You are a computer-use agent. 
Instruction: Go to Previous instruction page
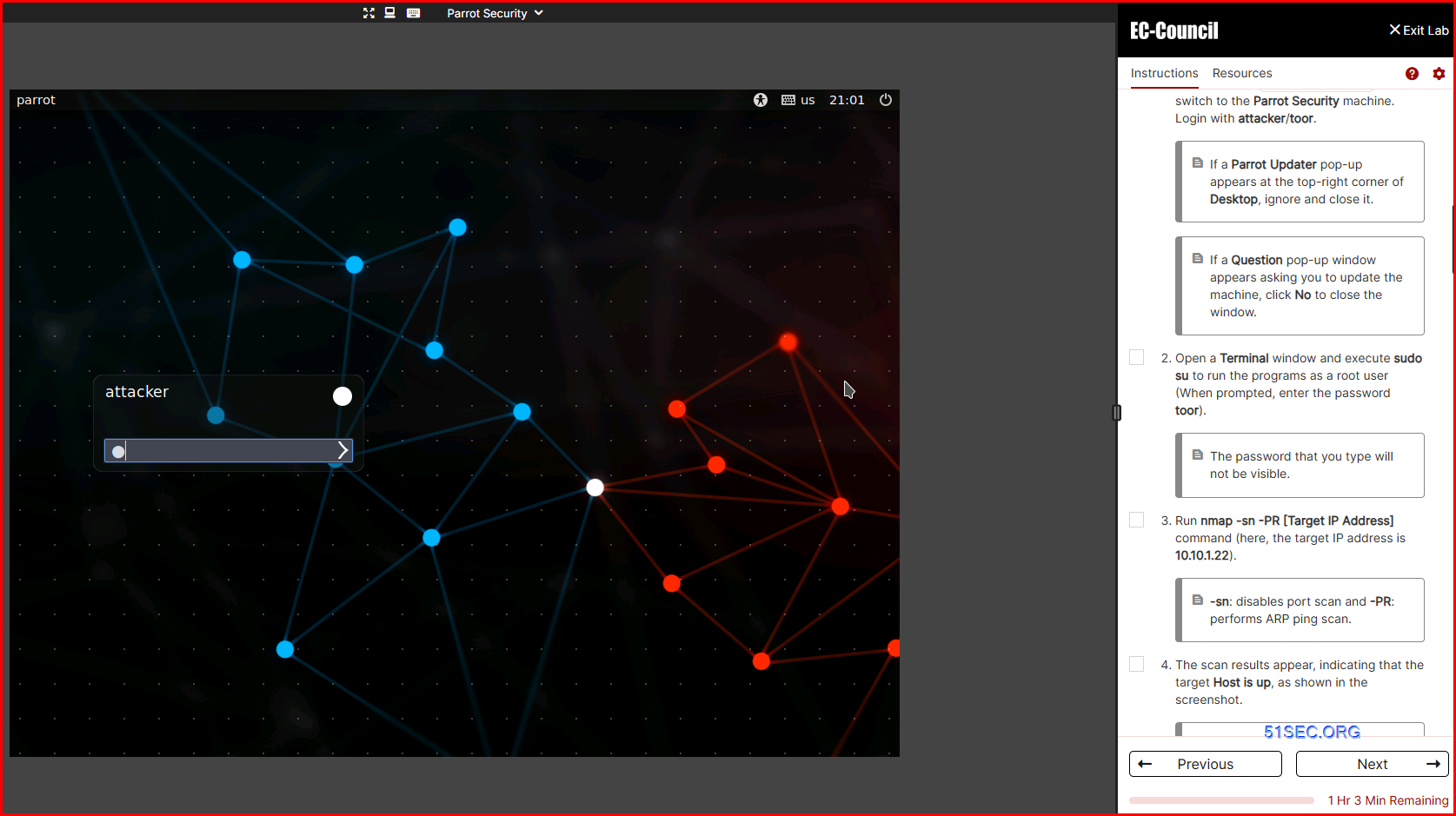point(1205,764)
